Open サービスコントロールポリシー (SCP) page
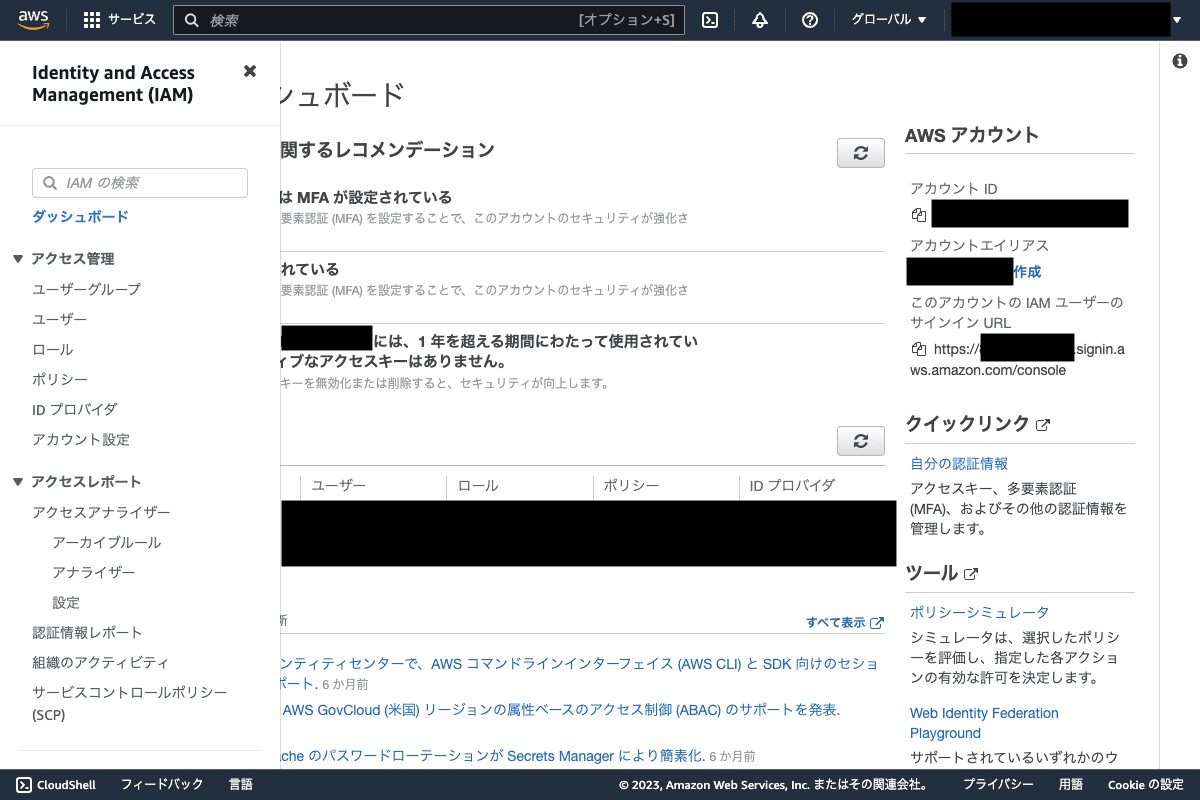The image size is (1200, 800). coord(130,703)
